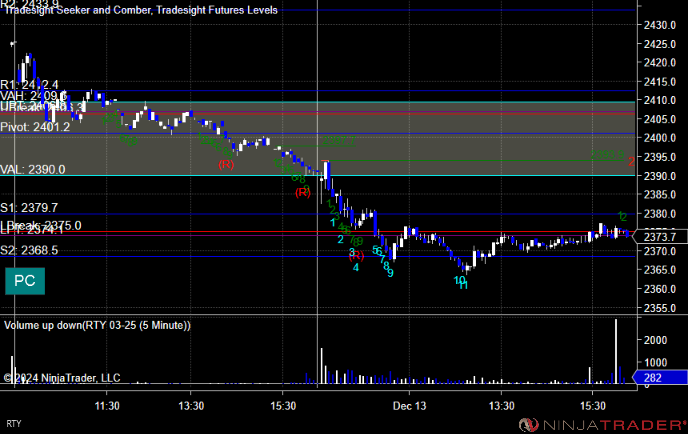Click the green count 12 marker
The width and height of the screenshot is (688, 434).
click(622, 216)
